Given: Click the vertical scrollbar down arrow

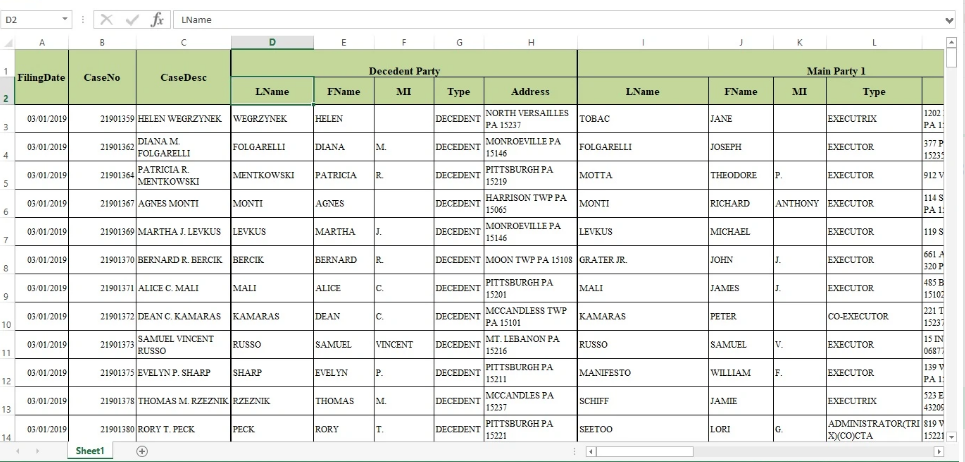Looking at the screenshot, I should coord(952,437).
